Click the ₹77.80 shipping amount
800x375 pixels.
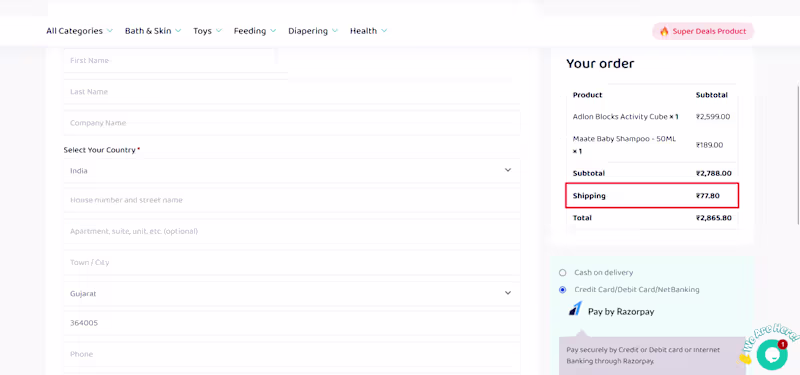coord(708,196)
